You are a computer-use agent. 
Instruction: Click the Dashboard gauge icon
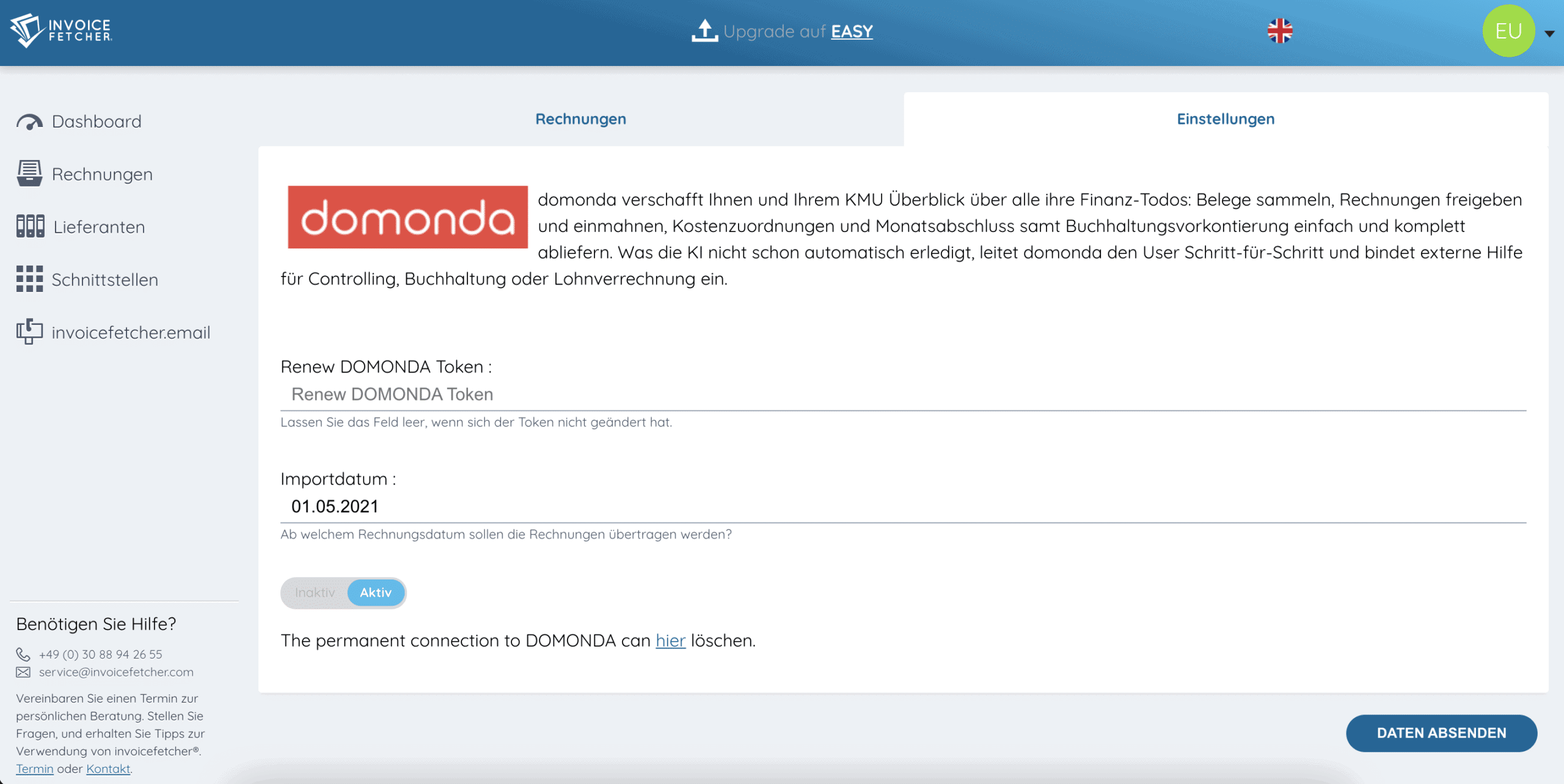point(29,122)
